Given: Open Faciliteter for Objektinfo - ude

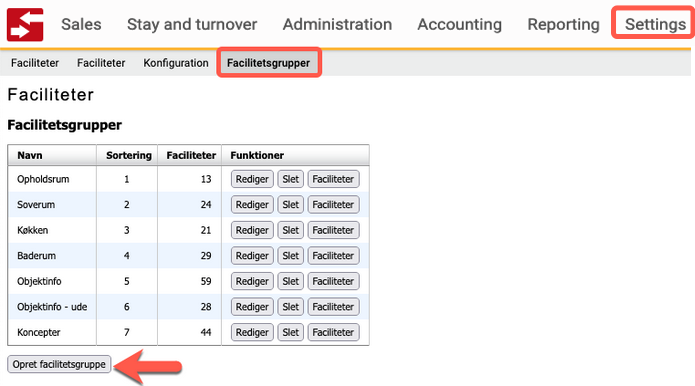Looking at the screenshot, I should (x=333, y=307).
